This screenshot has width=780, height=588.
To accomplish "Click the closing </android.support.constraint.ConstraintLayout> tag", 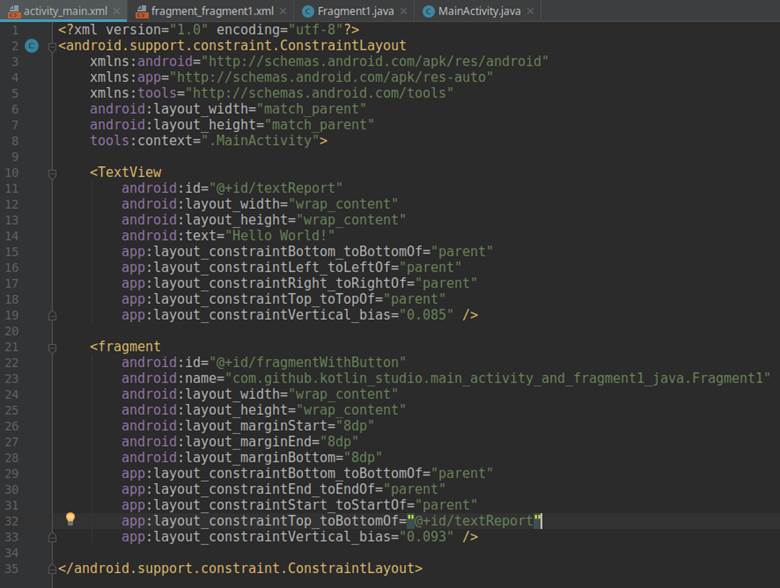I will point(240,569).
